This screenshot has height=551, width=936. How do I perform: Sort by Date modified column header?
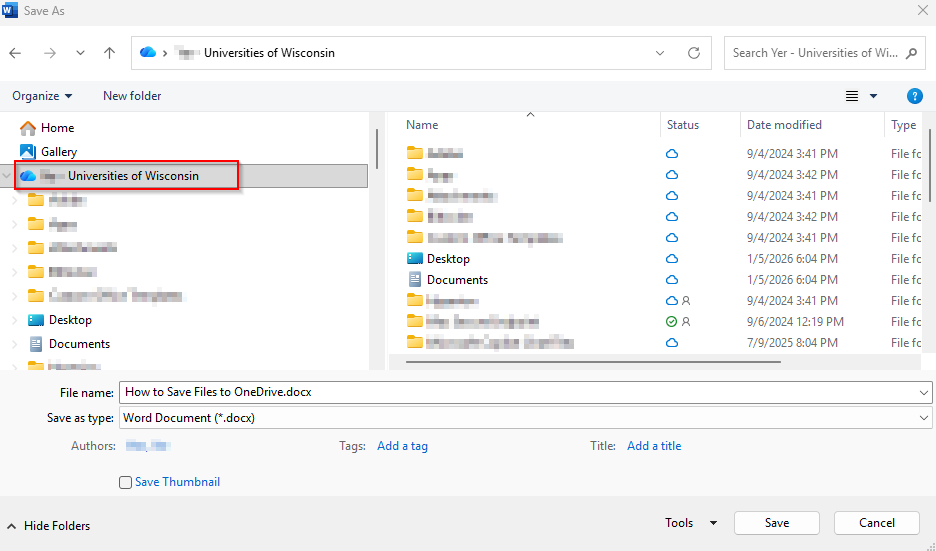(784, 125)
